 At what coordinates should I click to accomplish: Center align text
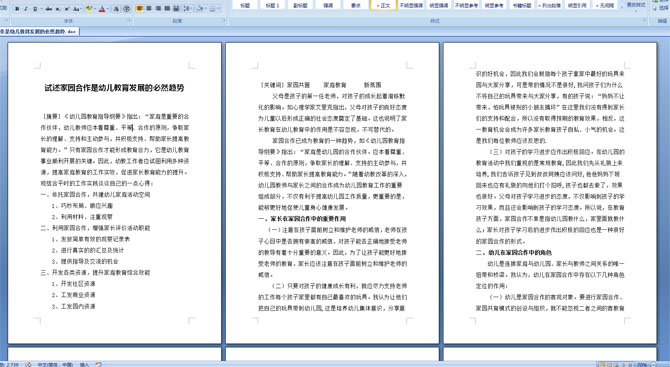149,9
